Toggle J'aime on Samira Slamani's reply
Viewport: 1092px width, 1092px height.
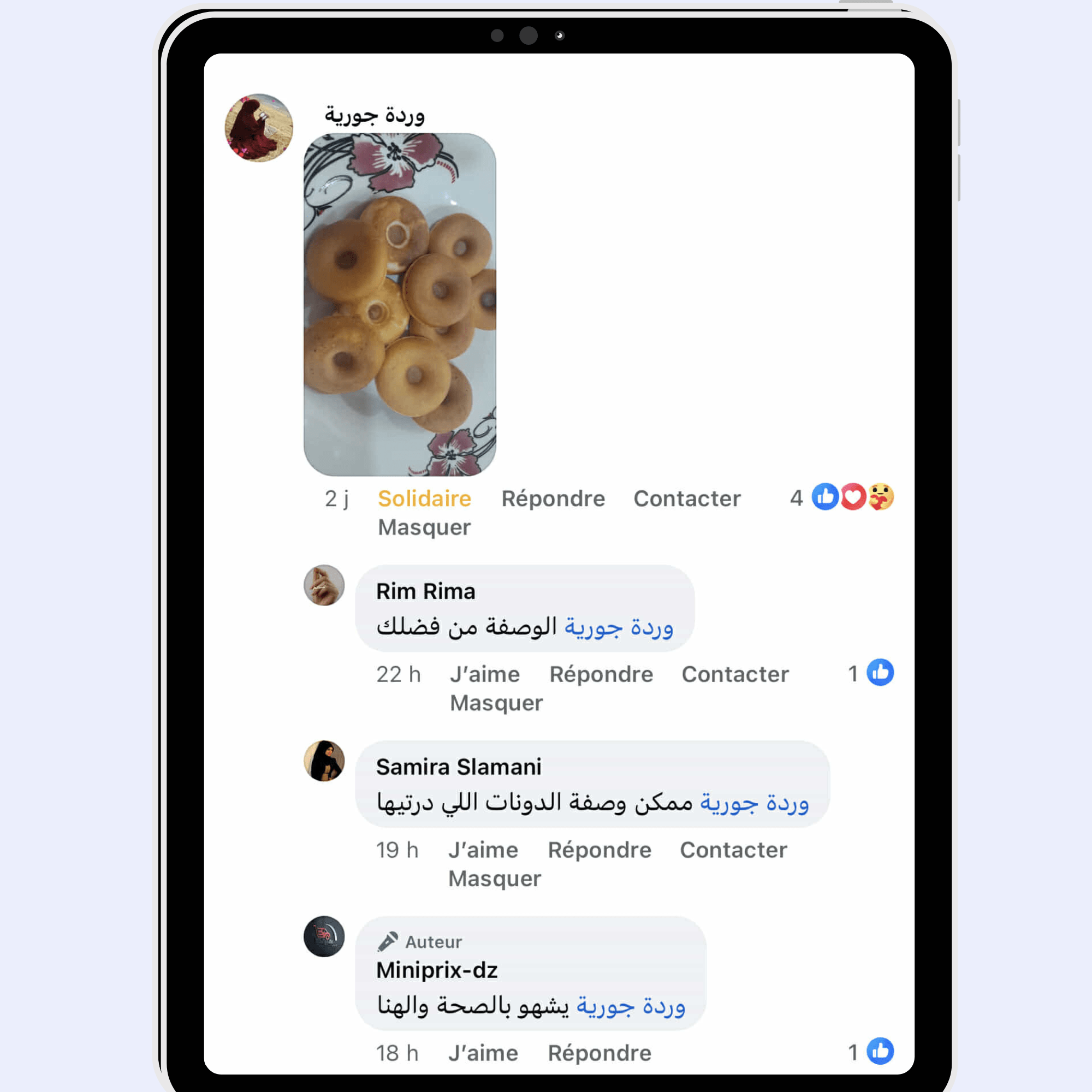pyautogui.click(x=483, y=850)
